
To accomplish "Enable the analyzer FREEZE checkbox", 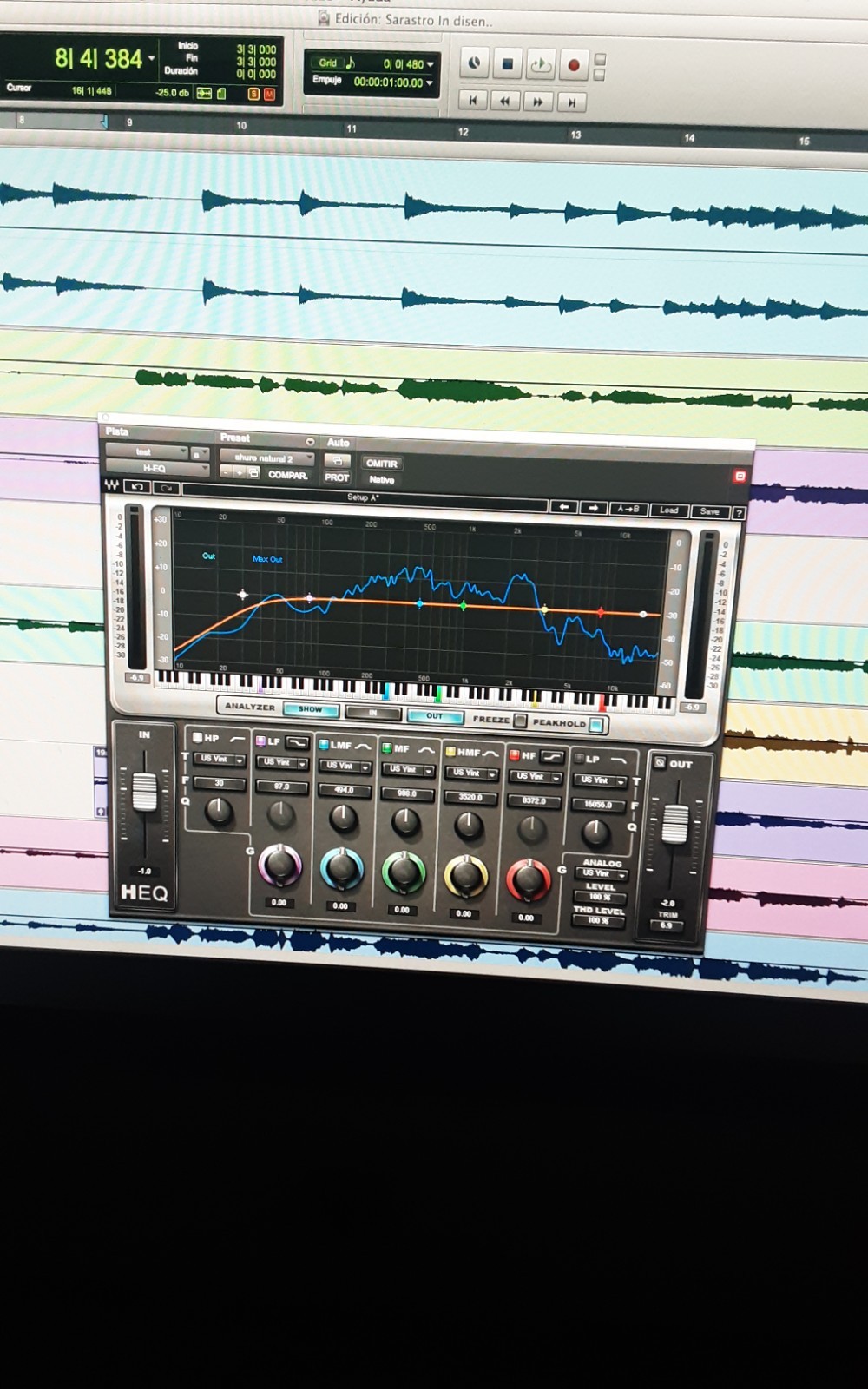I will pos(520,721).
